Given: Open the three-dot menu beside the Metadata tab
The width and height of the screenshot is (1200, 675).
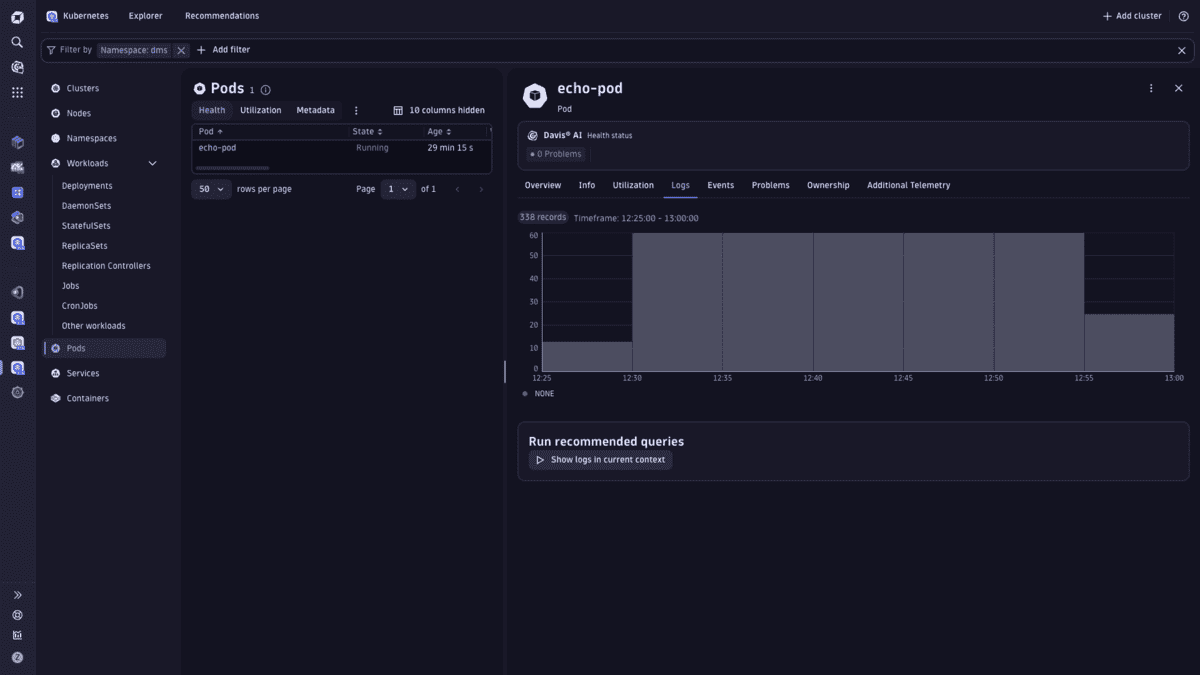Looking at the screenshot, I should click(356, 110).
